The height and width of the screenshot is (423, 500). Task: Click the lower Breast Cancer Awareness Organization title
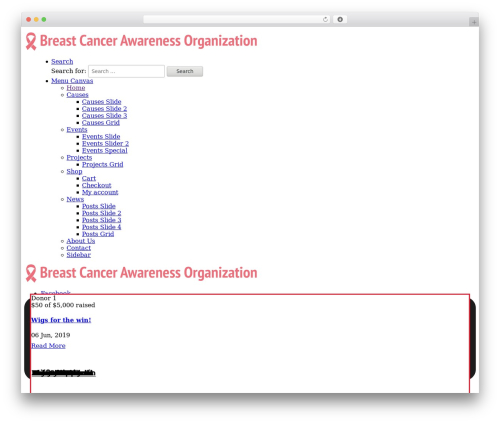tap(149, 273)
